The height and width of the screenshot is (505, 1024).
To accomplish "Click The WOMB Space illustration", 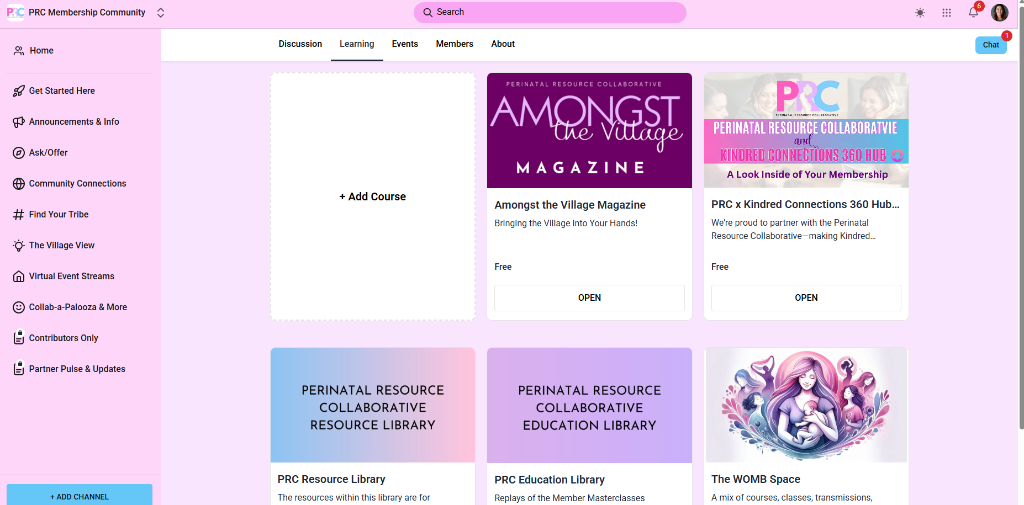I will (806, 406).
